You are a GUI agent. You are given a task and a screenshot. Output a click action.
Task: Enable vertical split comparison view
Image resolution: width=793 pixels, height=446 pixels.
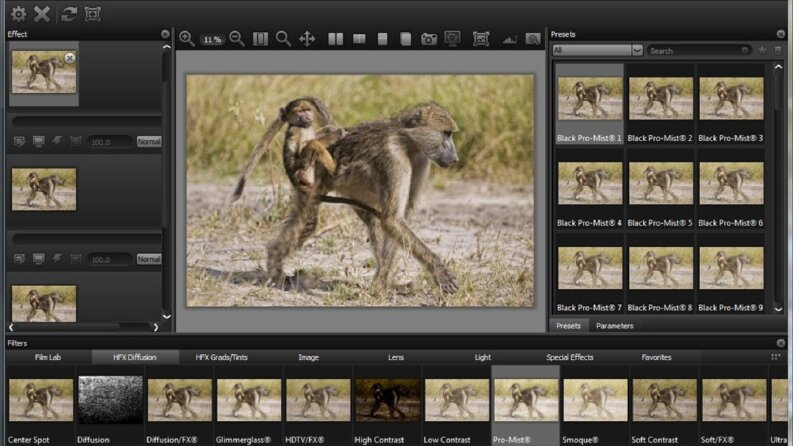tap(359, 39)
